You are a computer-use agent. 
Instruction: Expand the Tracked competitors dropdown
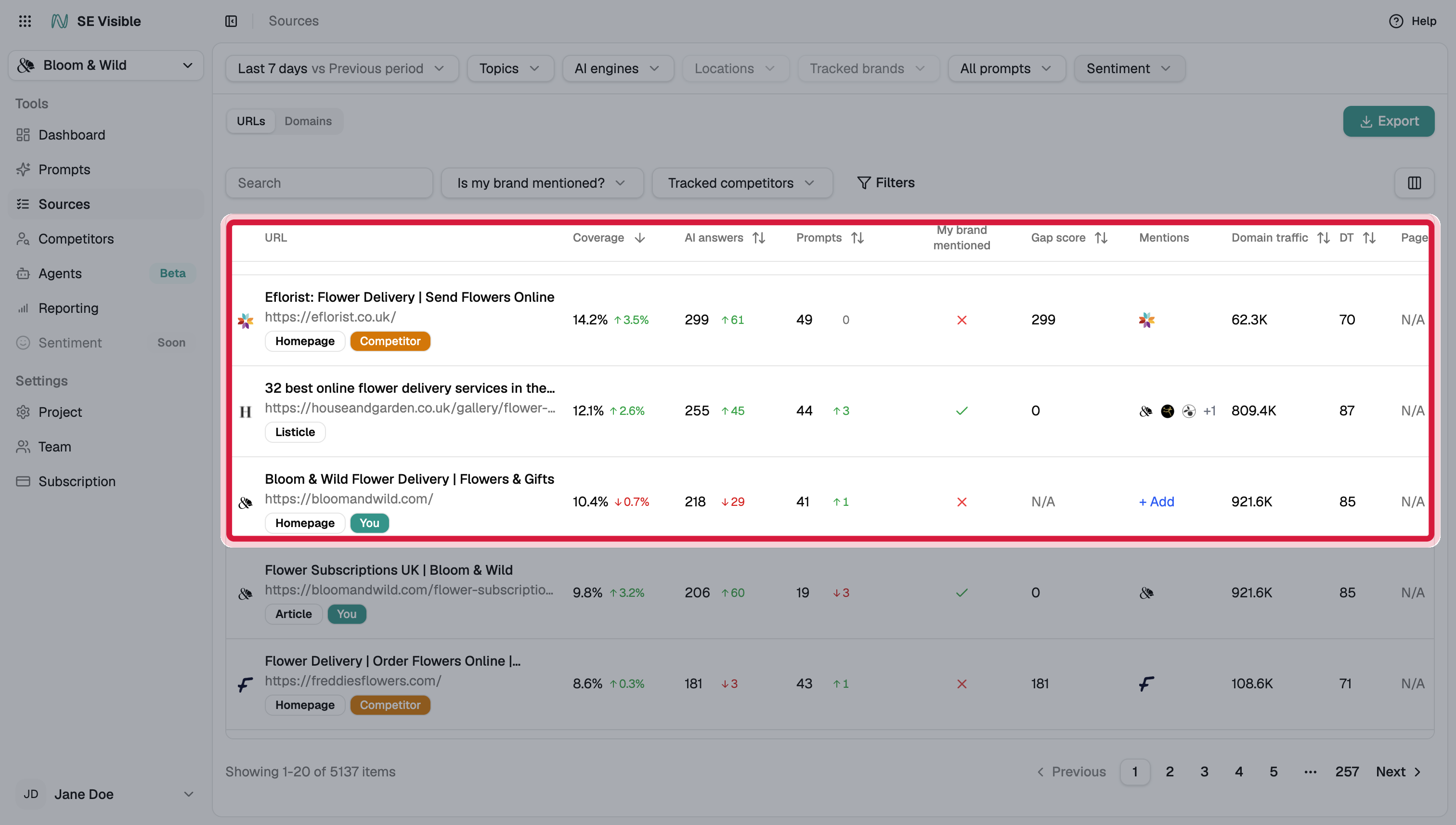[x=742, y=183]
